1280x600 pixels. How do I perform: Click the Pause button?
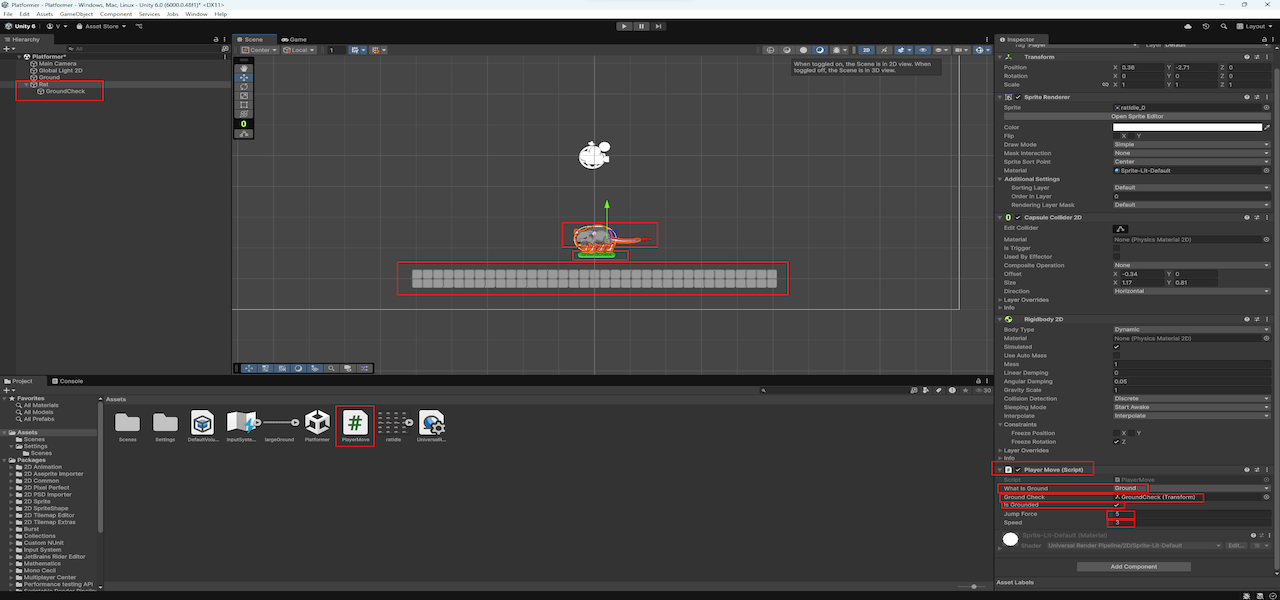(x=642, y=26)
